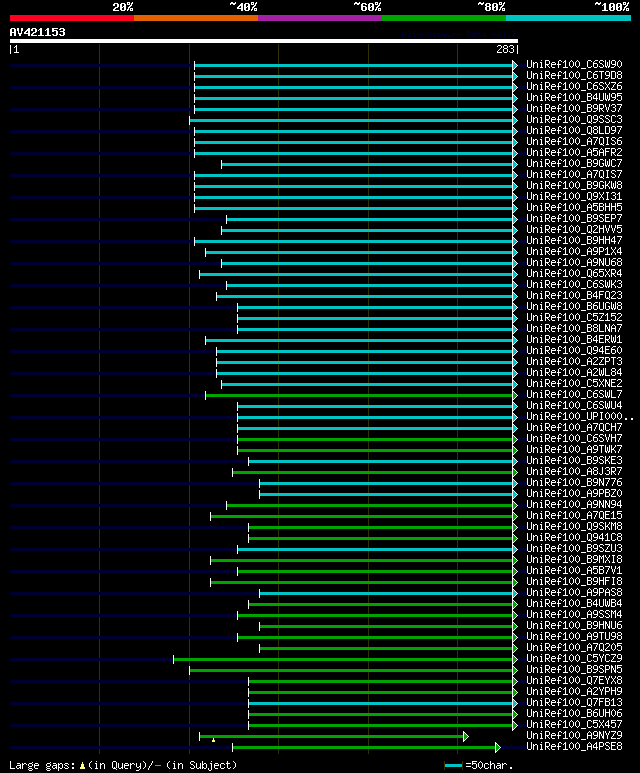The width and height of the screenshot is (640, 773).
Task: Click the UniRef100_A9PAS8 label
Action: point(574,593)
